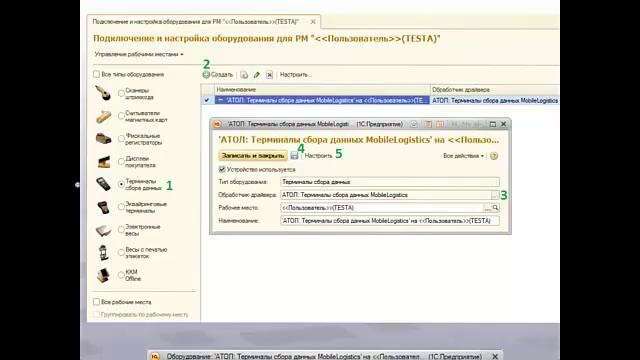Select Считыватели магнитных карт radio button
The image size is (640, 360).
pos(121,116)
